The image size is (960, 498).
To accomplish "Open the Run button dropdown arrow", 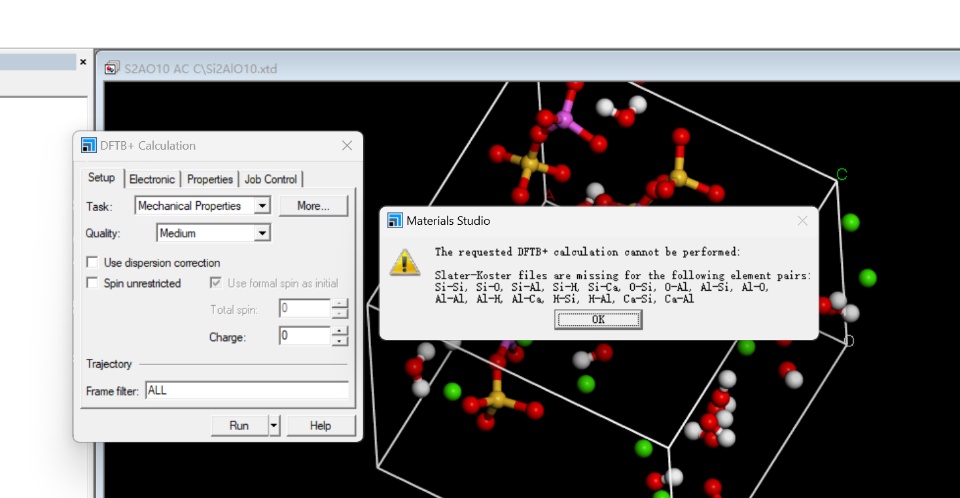I will 274,426.
